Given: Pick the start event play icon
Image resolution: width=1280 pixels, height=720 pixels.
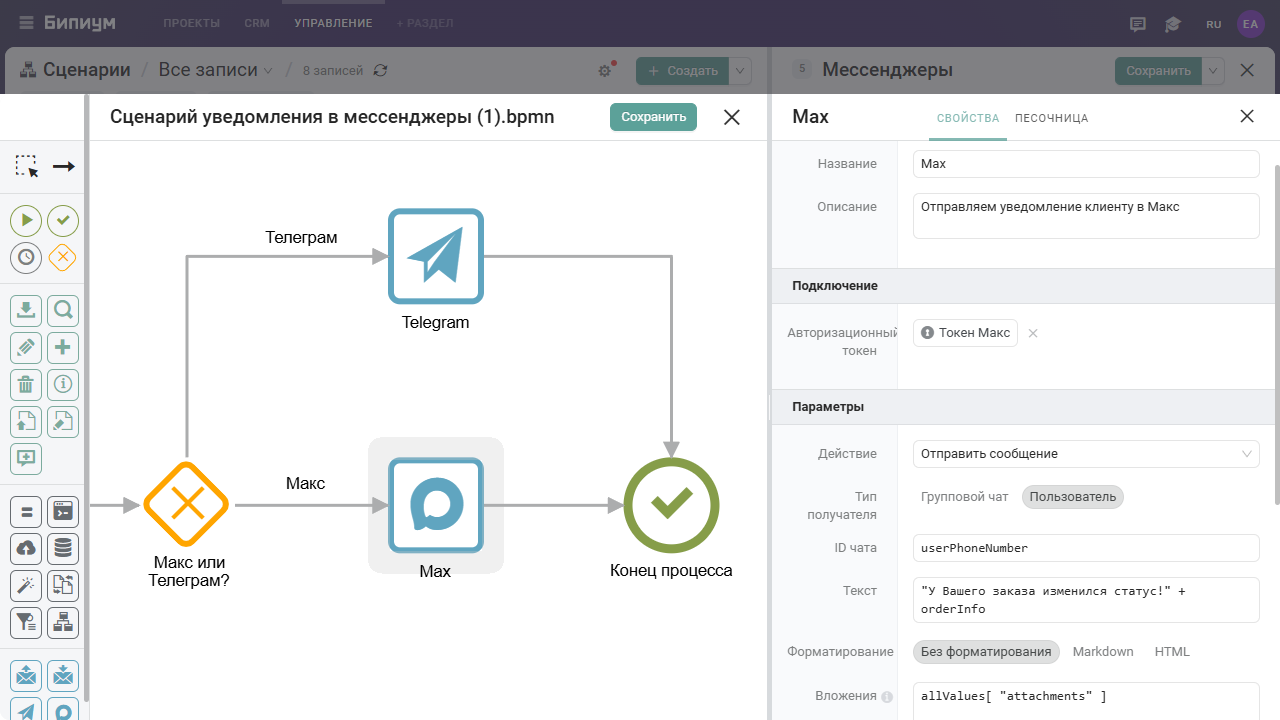Looking at the screenshot, I should click(x=26, y=220).
